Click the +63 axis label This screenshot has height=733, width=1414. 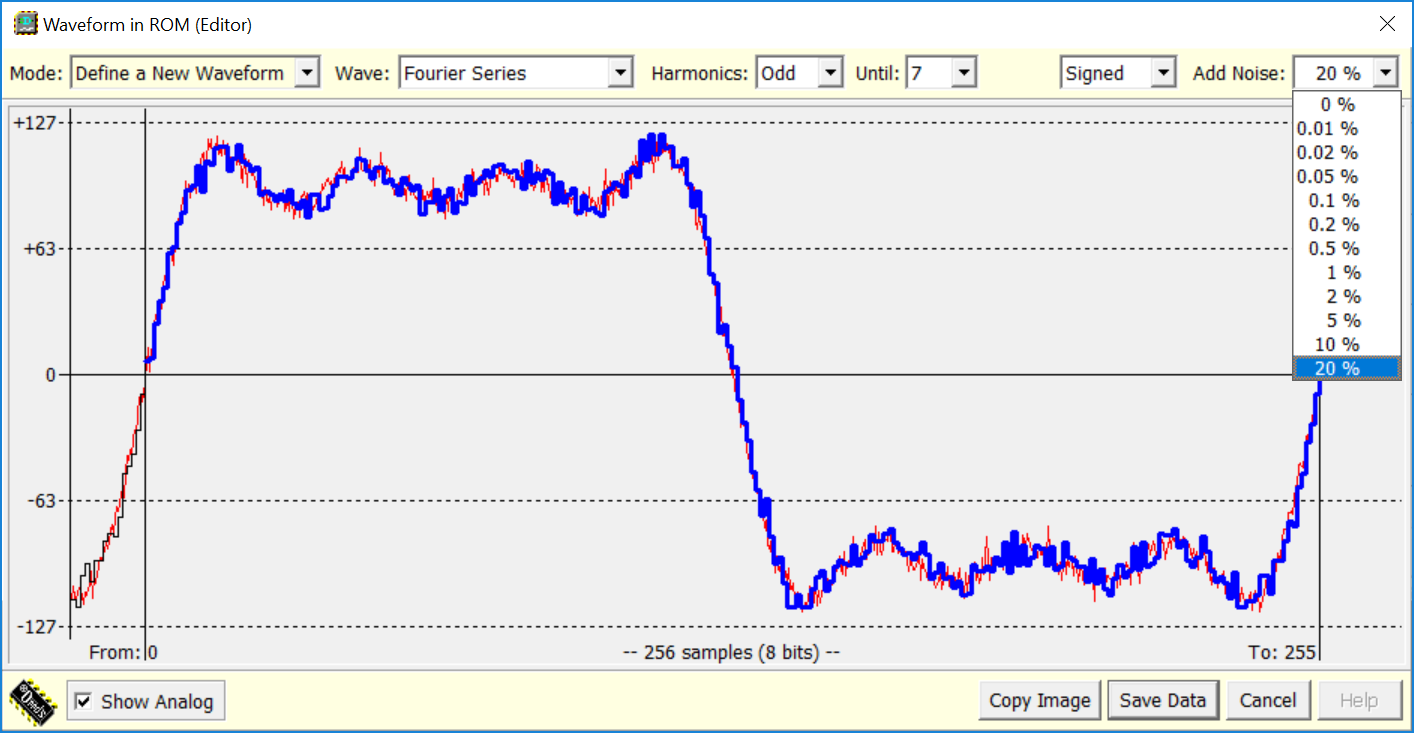pyautogui.click(x=42, y=248)
